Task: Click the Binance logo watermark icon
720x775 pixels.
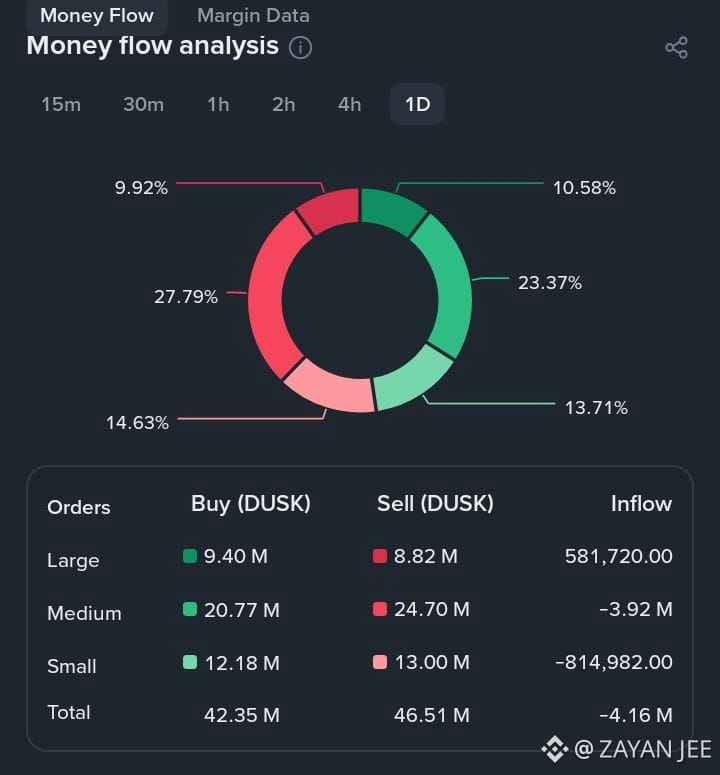Action: [554, 748]
